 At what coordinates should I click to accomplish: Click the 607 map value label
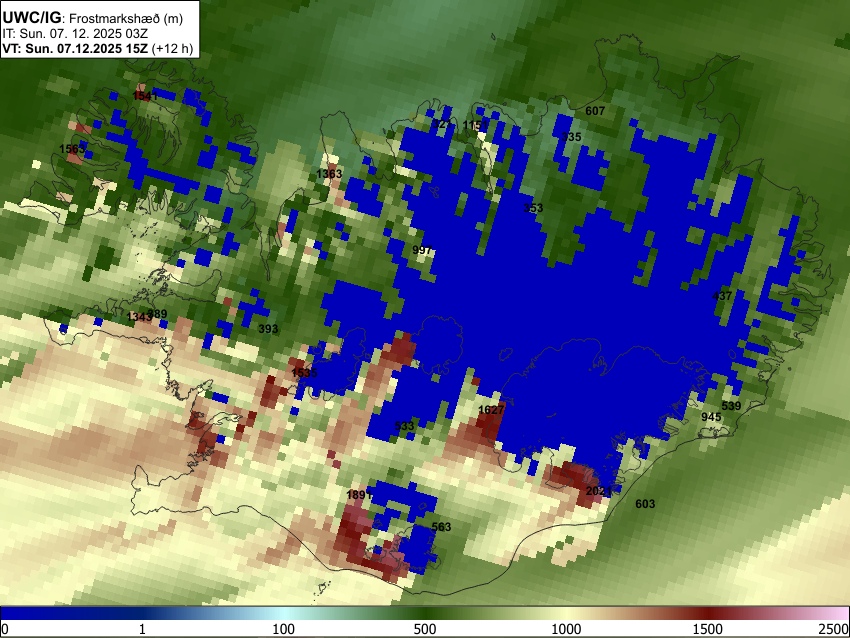tap(595, 111)
